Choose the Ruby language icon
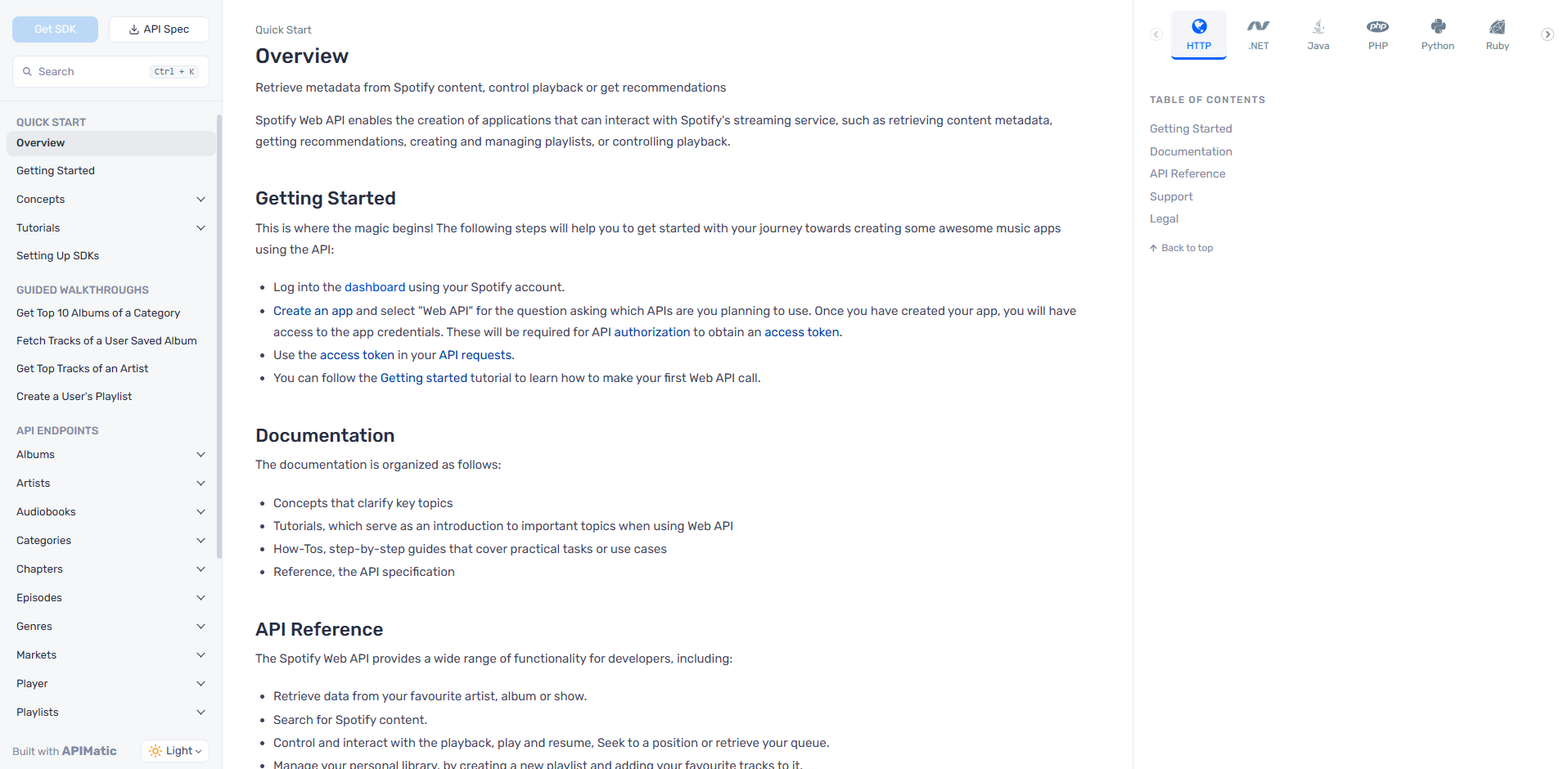 point(1498,27)
